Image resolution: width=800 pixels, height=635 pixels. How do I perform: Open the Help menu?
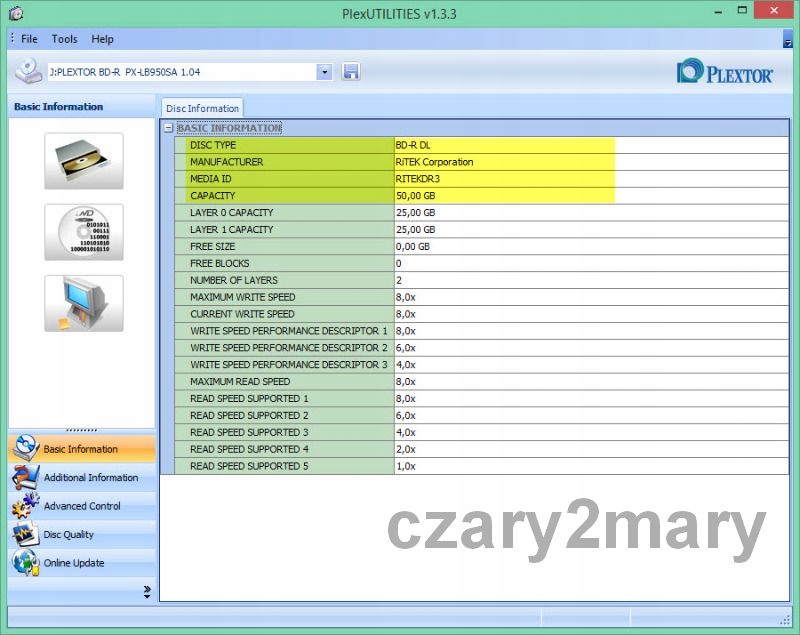102,39
